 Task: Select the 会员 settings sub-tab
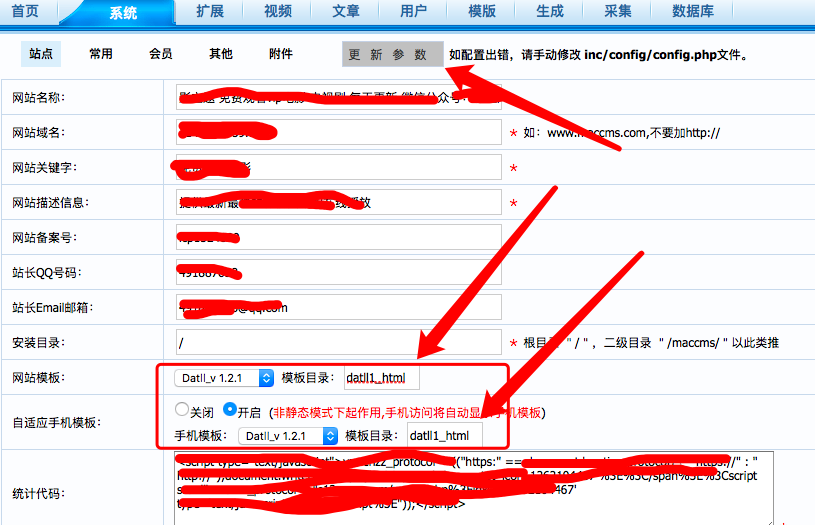tap(161, 54)
